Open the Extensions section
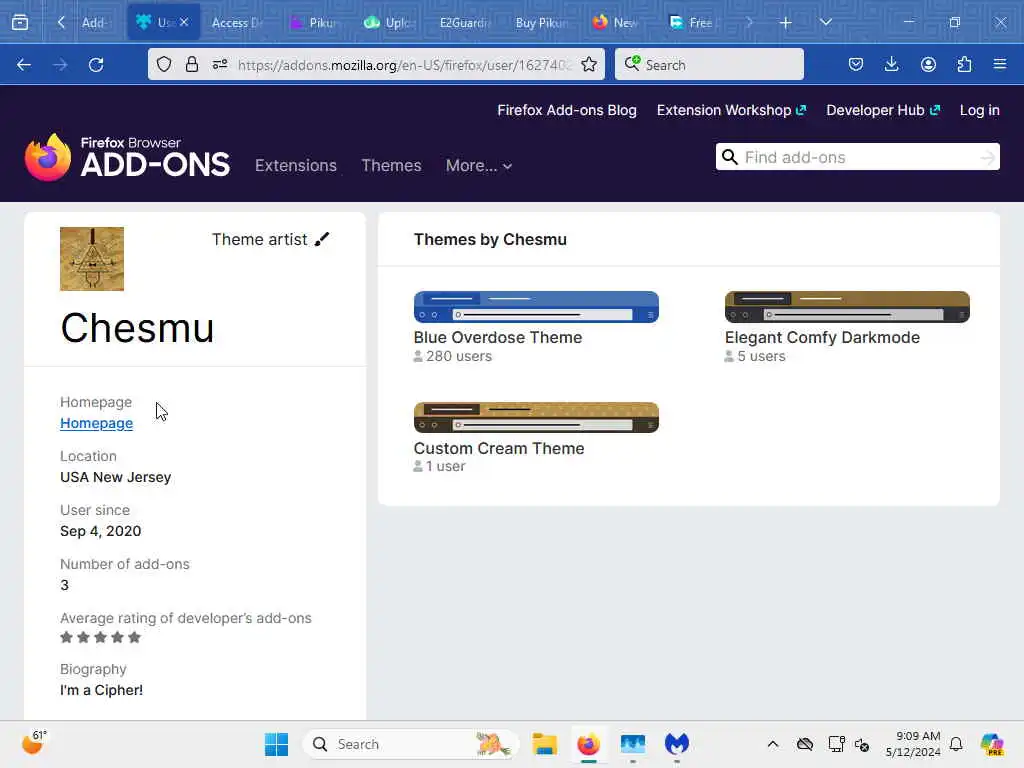 click(296, 165)
